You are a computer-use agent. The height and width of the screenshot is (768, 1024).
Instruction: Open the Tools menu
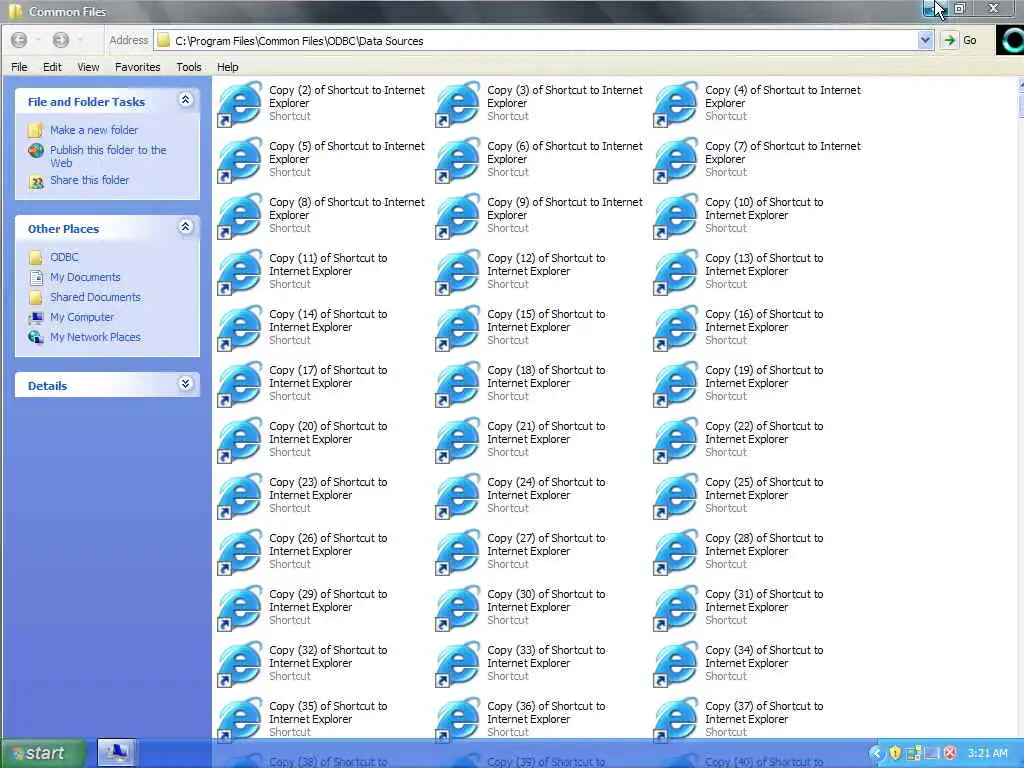tap(189, 67)
